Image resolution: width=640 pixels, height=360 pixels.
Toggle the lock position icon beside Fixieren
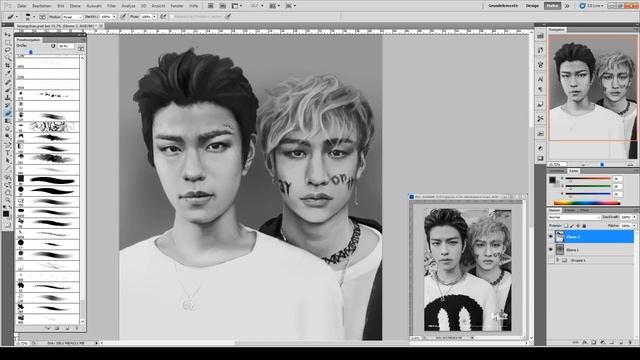tap(578, 226)
